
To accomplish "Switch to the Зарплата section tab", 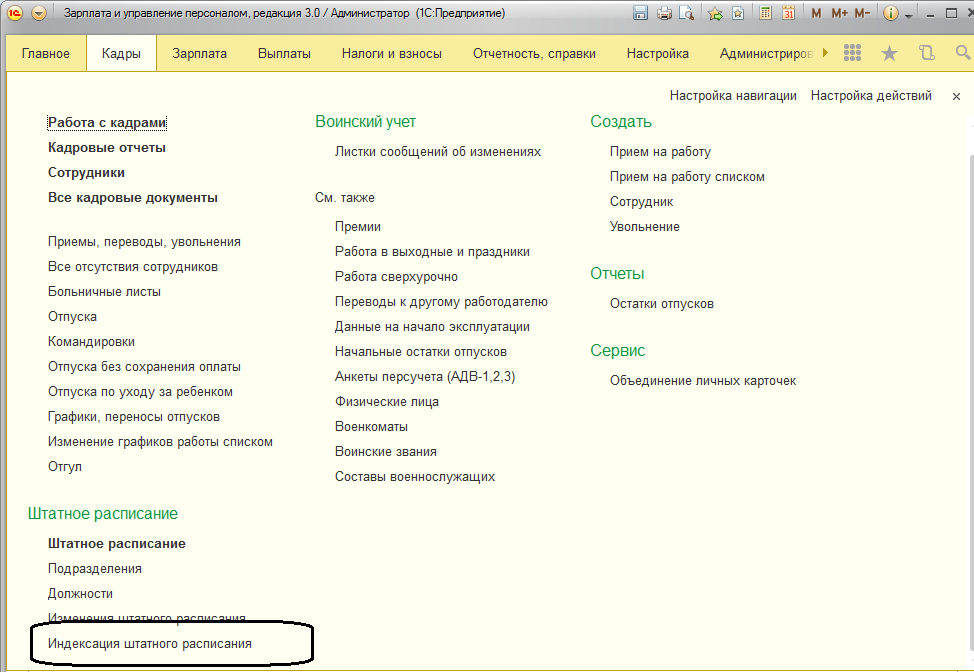I will pyautogui.click(x=199, y=53).
